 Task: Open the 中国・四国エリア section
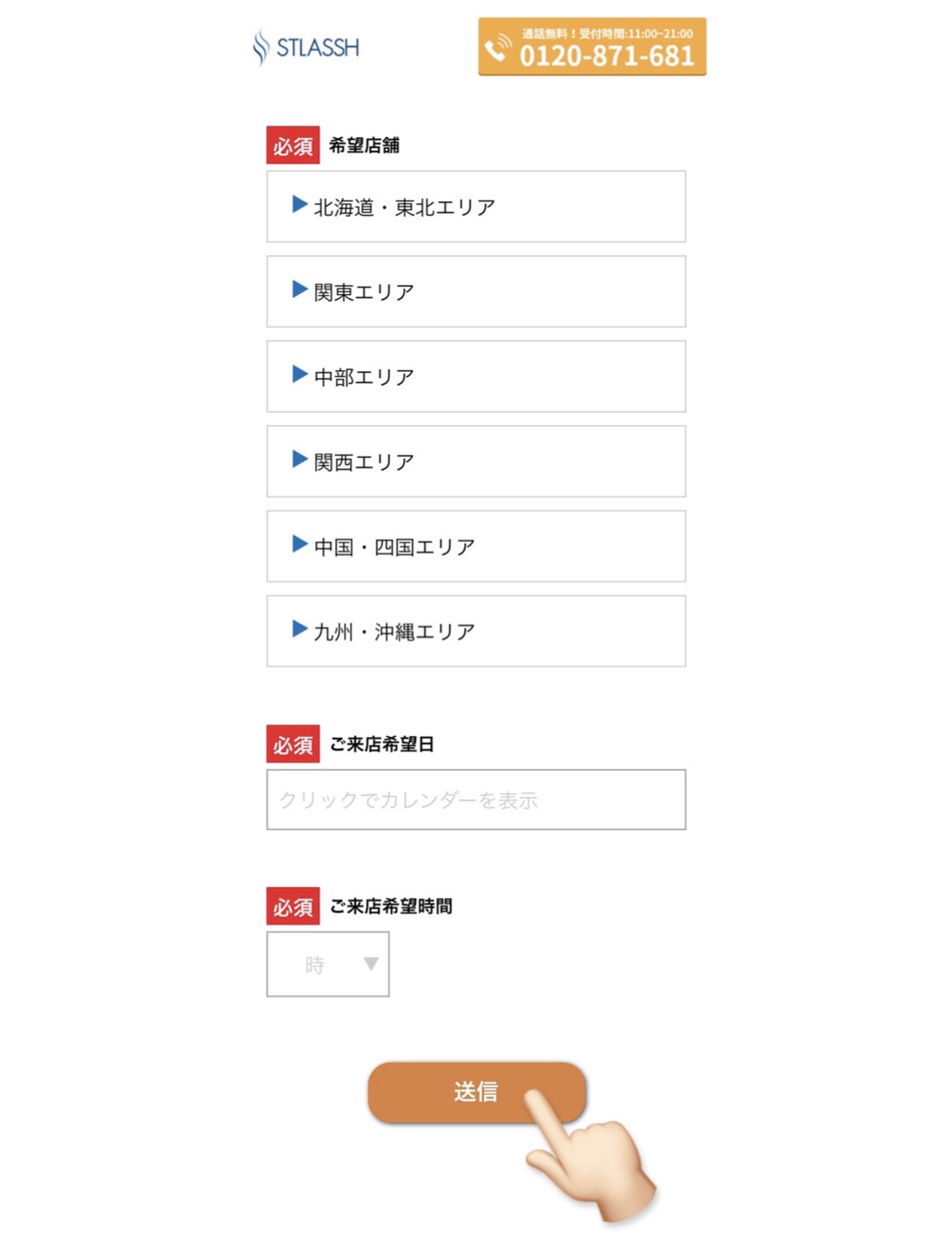click(476, 546)
